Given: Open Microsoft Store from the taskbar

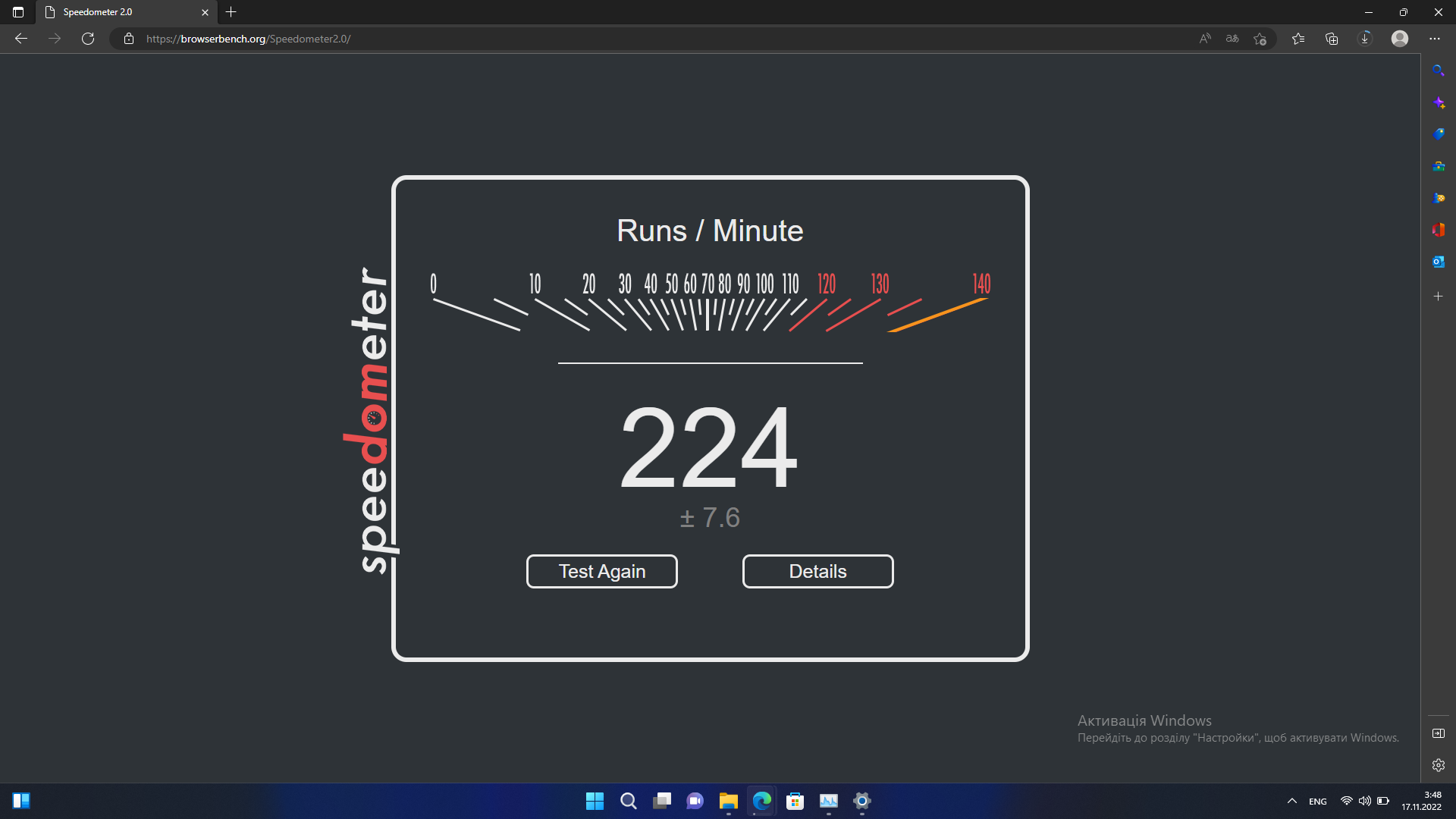Looking at the screenshot, I should (795, 801).
